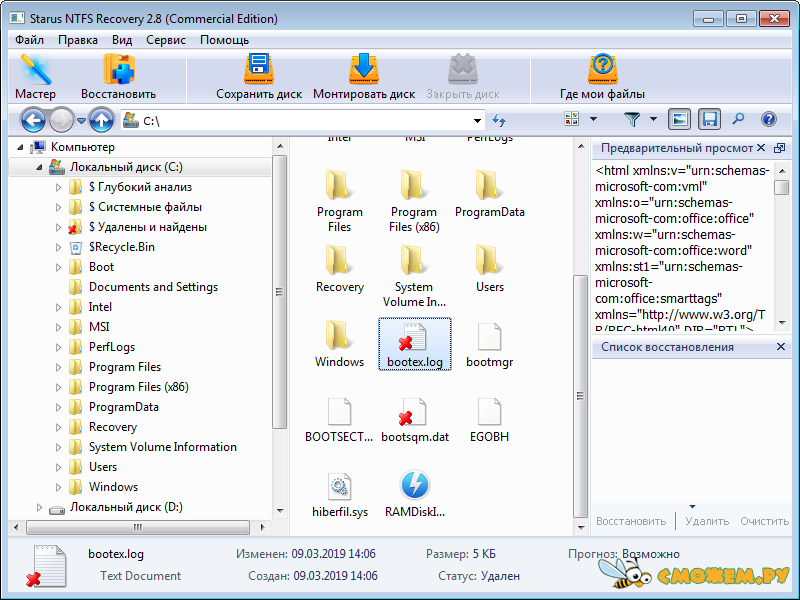The height and width of the screenshot is (600, 800).
Task: Toggle the recovery list panel button
Action: (709, 120)
